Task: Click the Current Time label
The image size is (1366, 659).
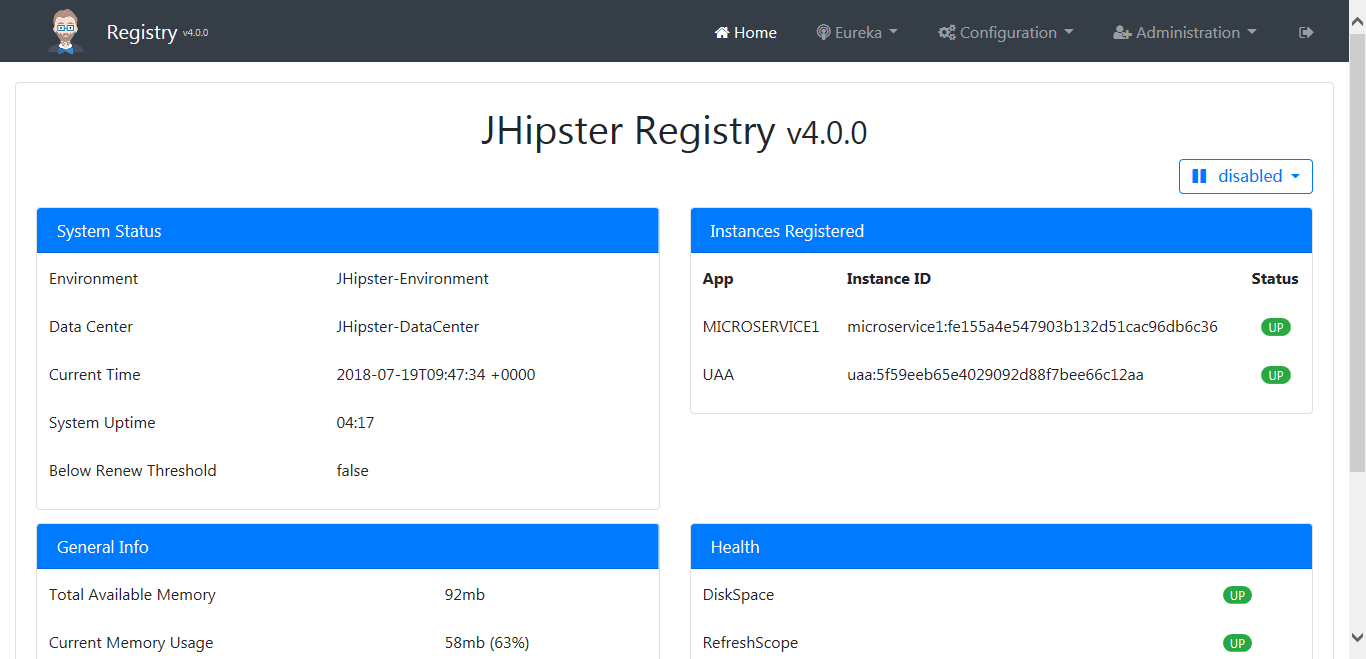Action: [95, 375]
